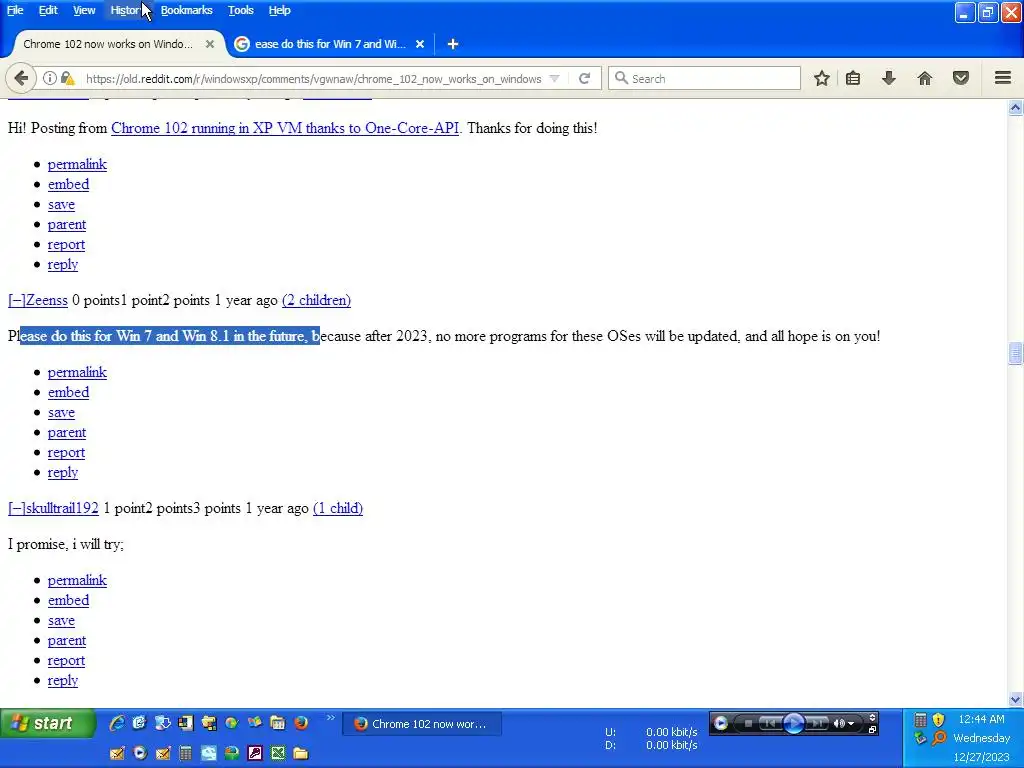Screen dimensions: 1024x768
Task: Click the page scrollbar thumb
Action: 1015,353
